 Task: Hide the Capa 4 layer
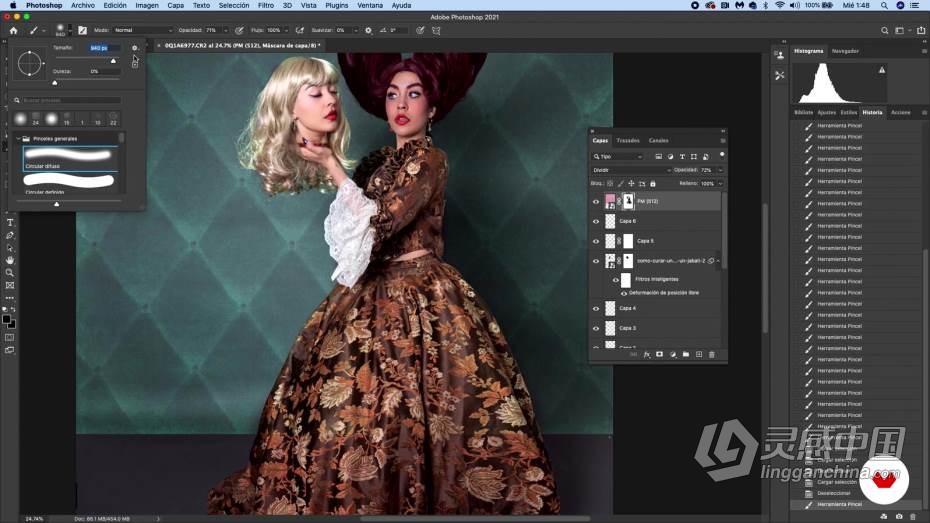(x=596, y=308)
